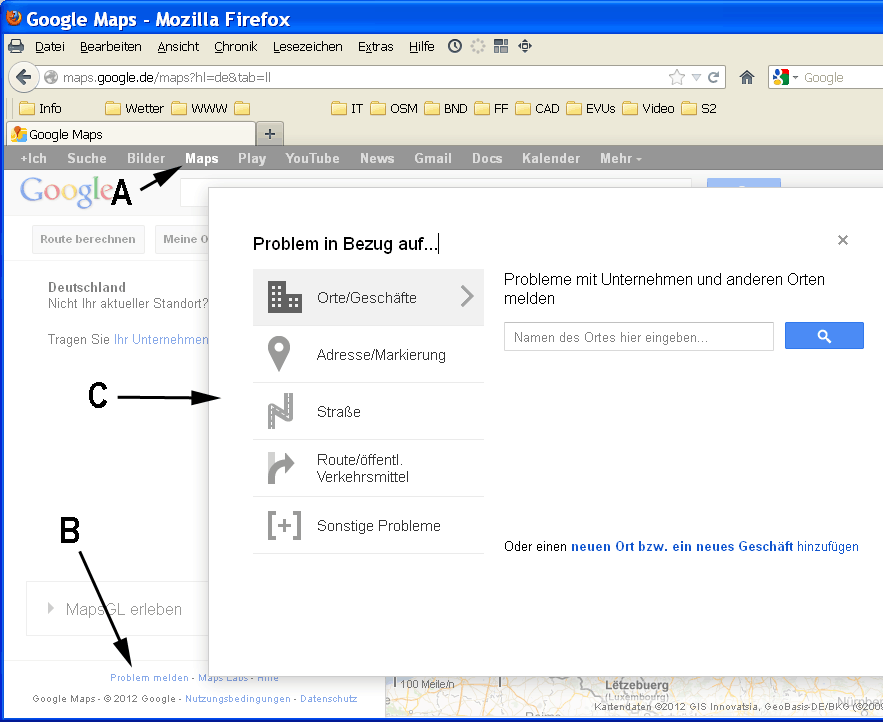Bookmark page with the star icon
883x722 pixels.
[x=677, y=77]
